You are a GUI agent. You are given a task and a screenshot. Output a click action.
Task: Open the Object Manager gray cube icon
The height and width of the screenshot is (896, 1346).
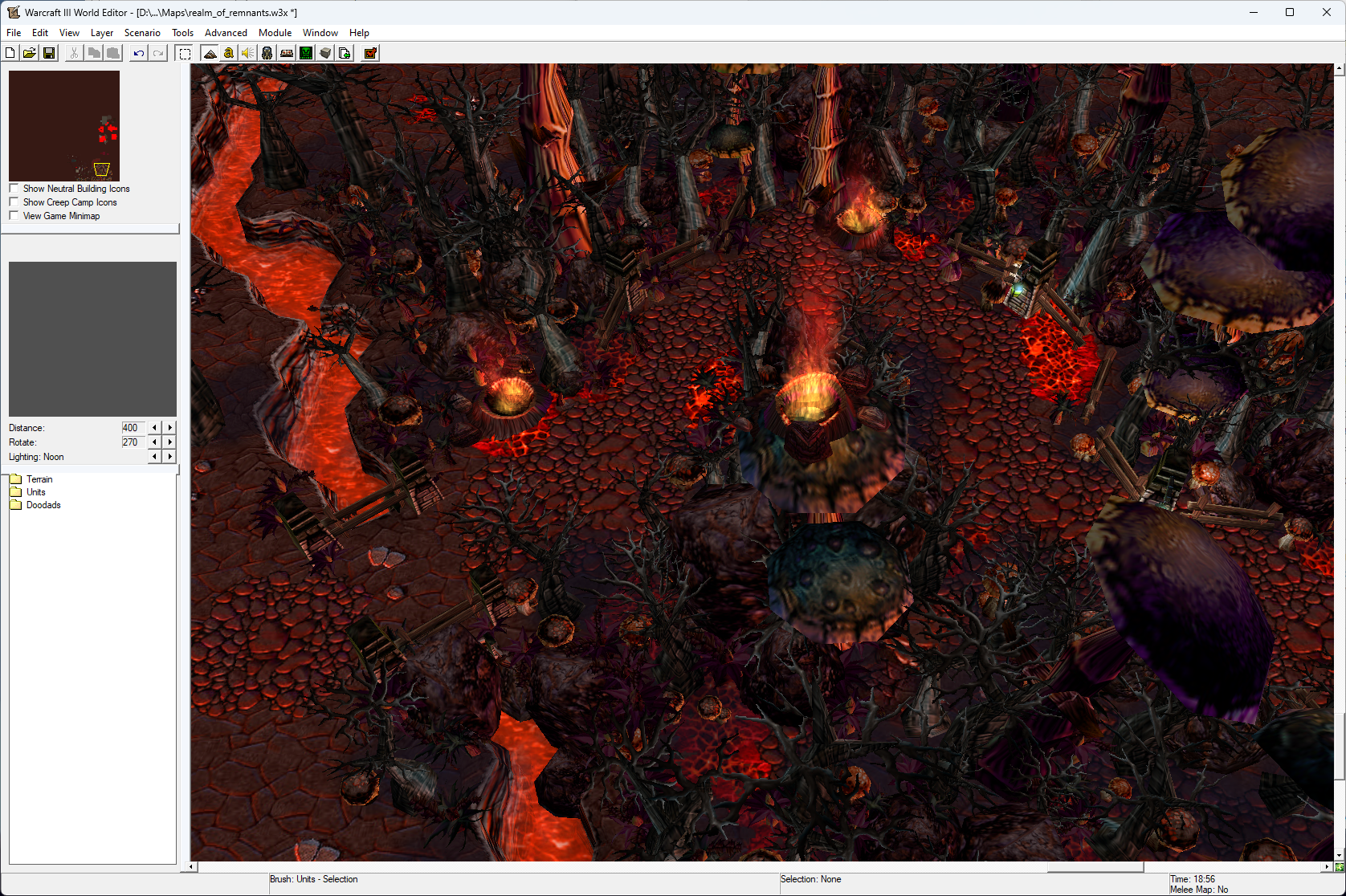[325, 53]
